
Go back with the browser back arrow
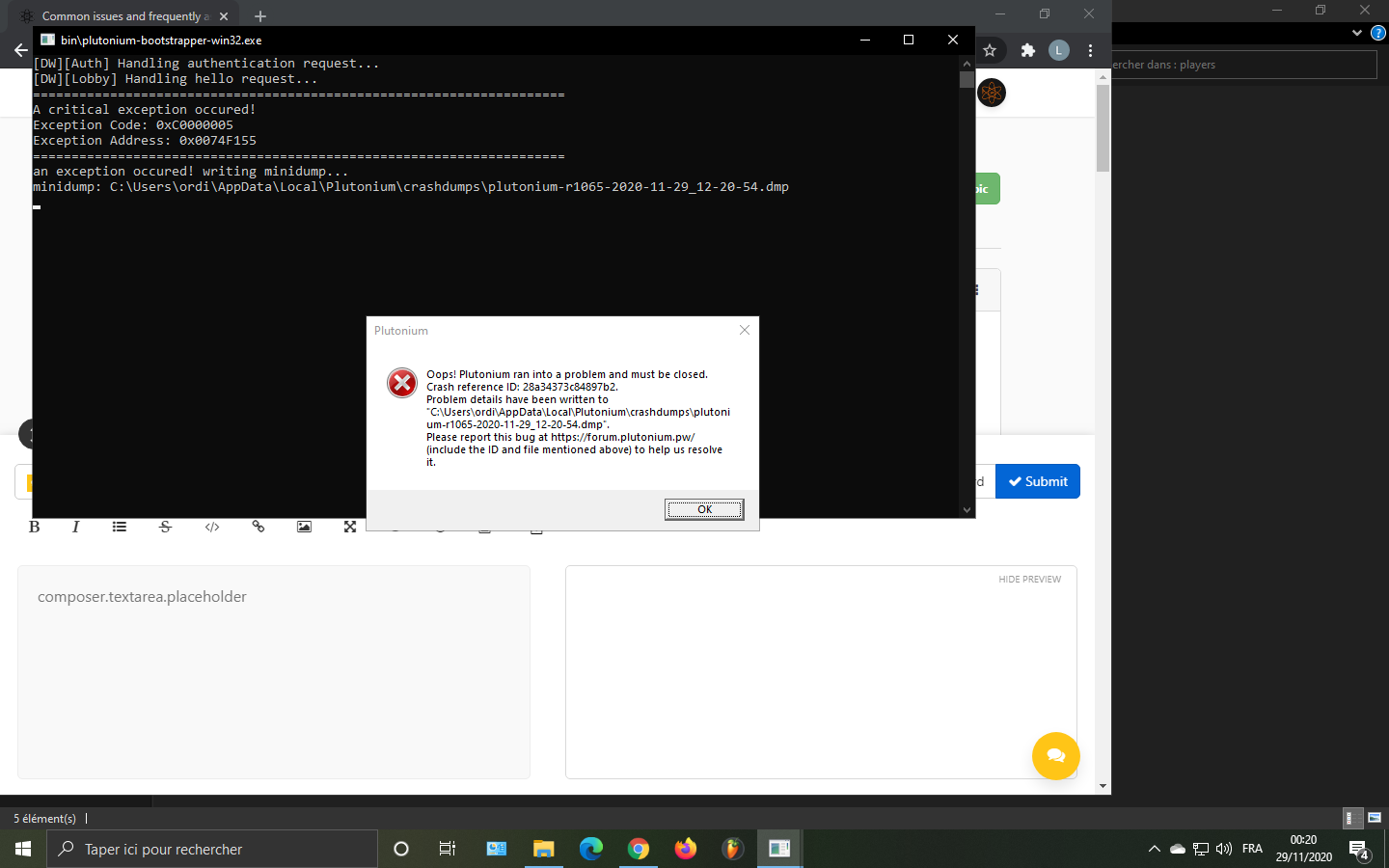click(20, 50)
